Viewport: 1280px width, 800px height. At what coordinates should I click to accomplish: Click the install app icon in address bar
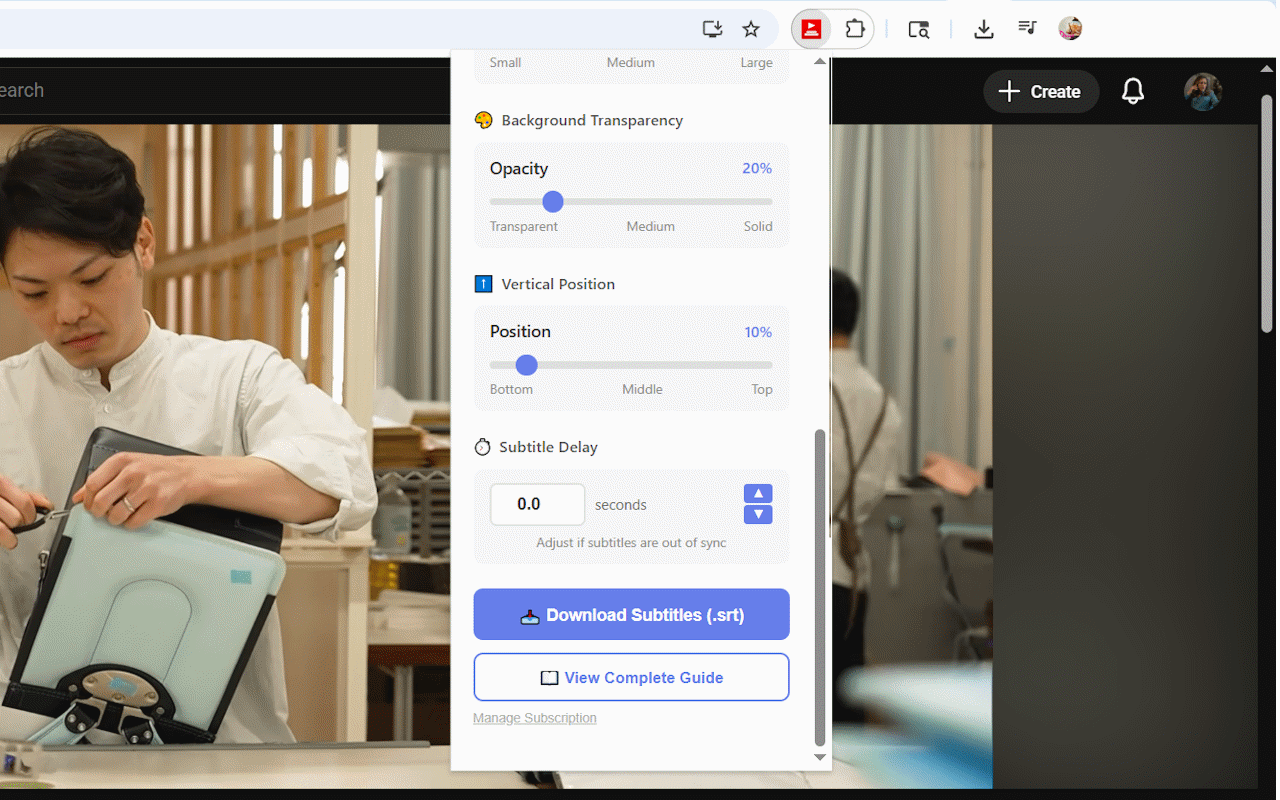pyautogui.click(x=712, y=29)
